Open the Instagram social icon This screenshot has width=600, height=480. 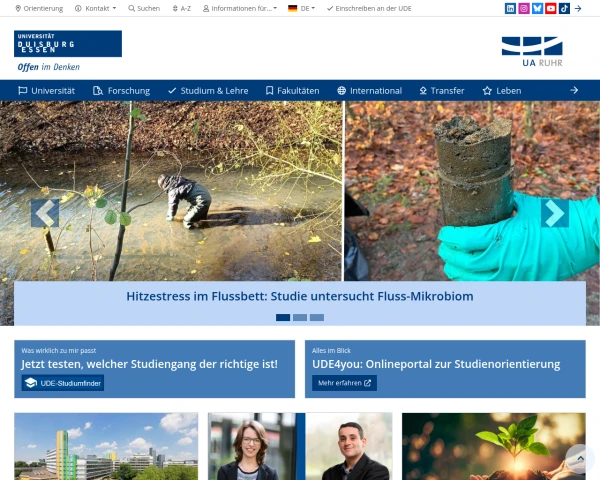coord(524,8)
